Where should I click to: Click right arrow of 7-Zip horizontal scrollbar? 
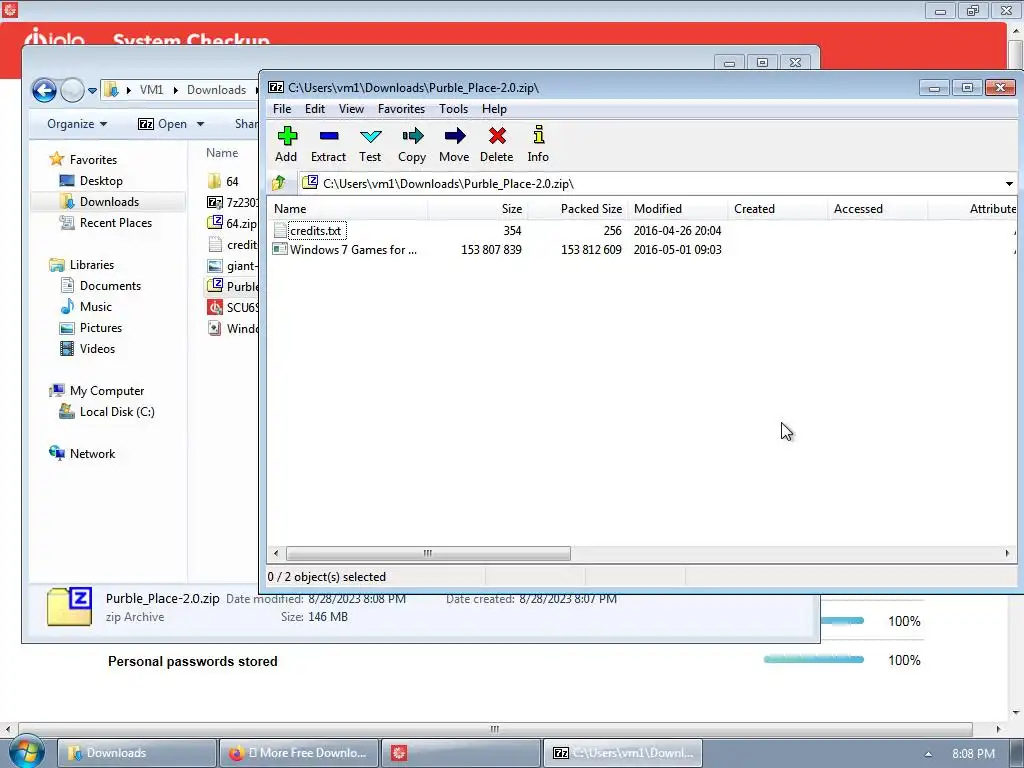1007,554
